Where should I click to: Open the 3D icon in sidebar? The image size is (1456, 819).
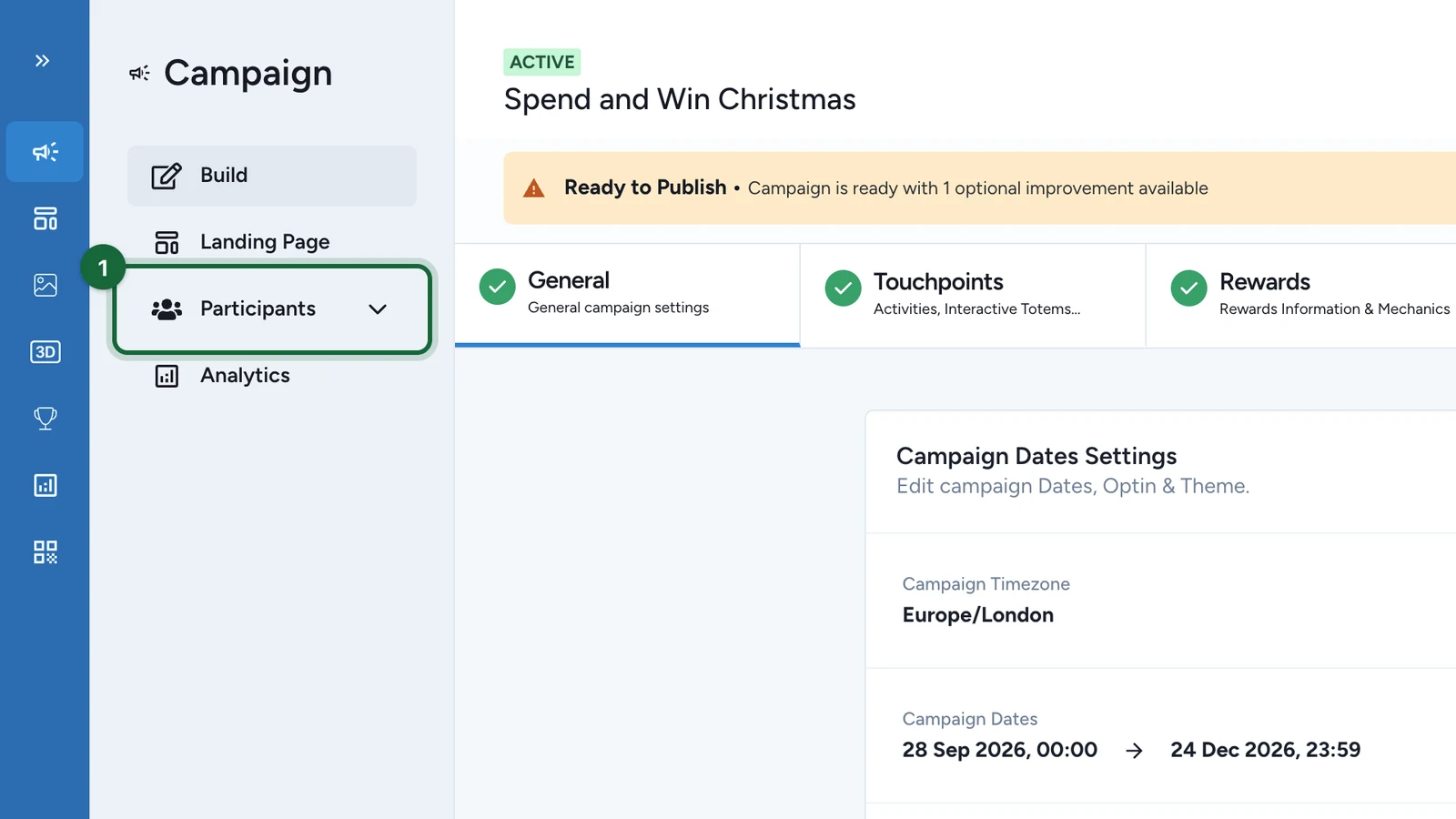click(x=45, y=351)
